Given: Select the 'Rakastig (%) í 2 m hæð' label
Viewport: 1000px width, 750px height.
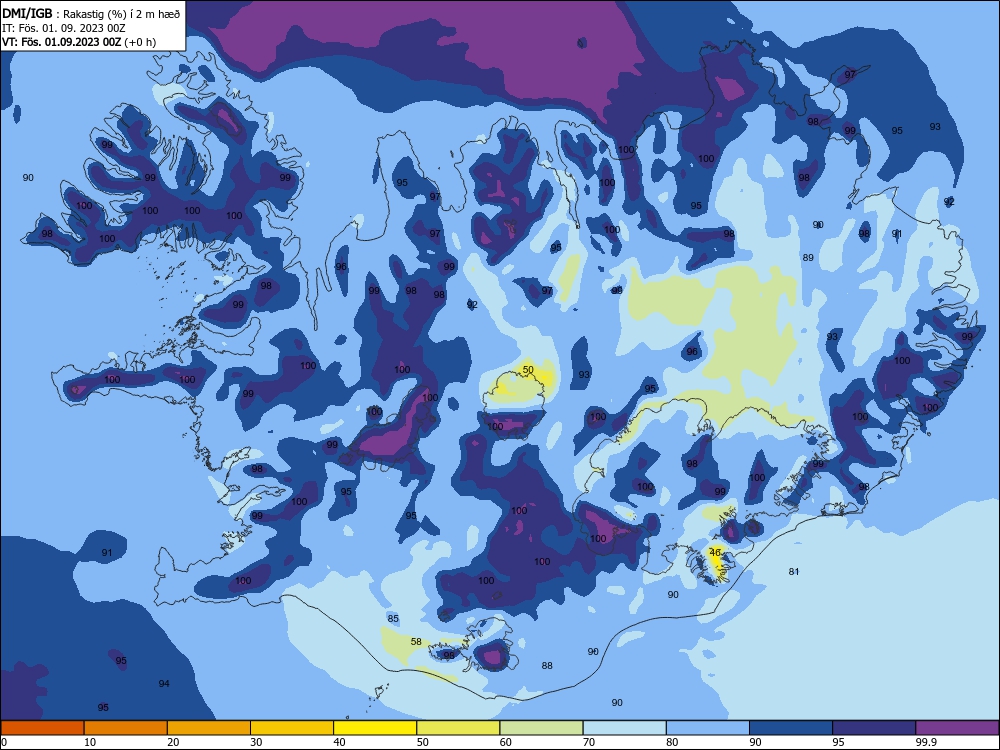Looking at the screenshot, I should coord(121,14).
